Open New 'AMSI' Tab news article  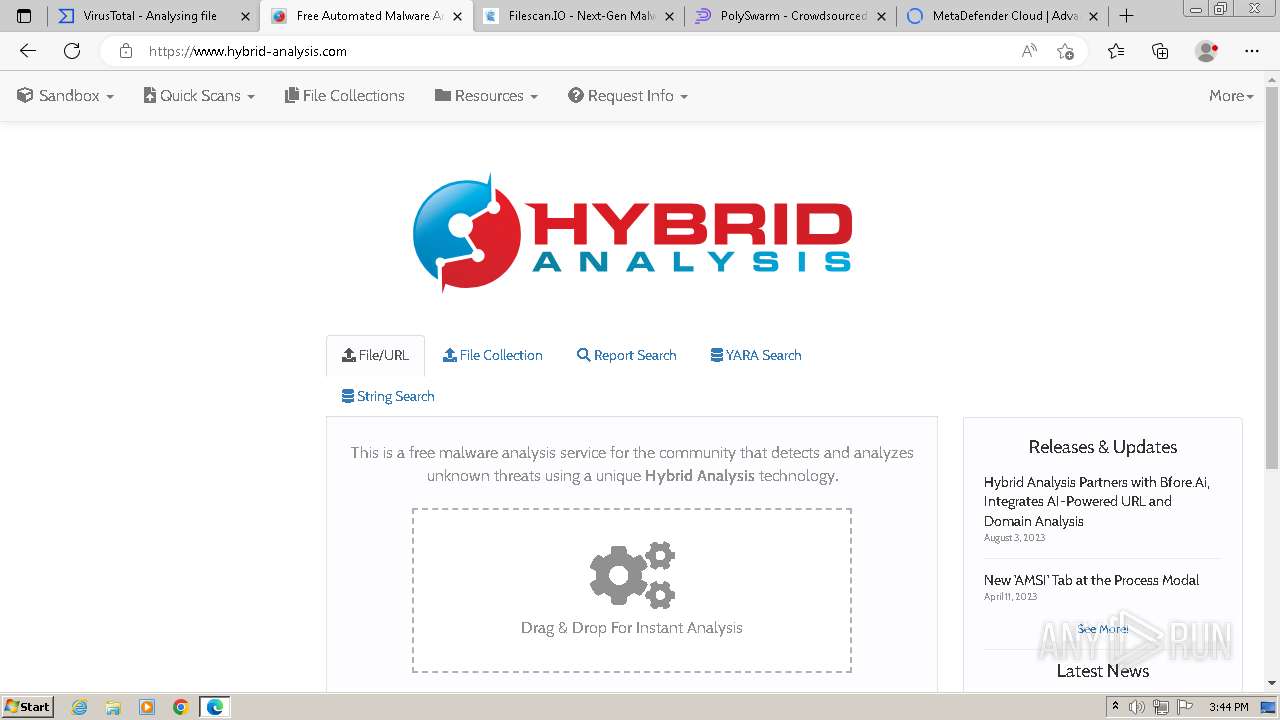pos(1091,580)
